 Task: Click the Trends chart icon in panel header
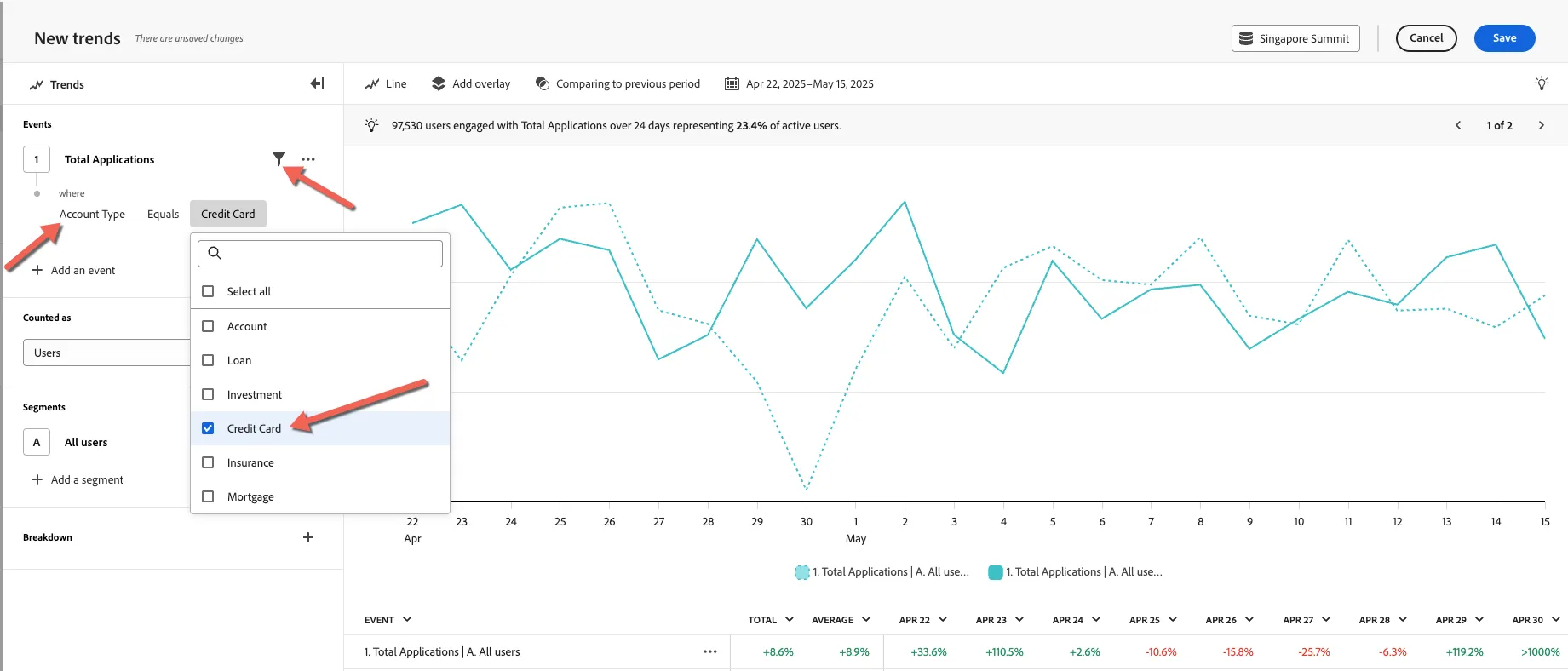37,84
